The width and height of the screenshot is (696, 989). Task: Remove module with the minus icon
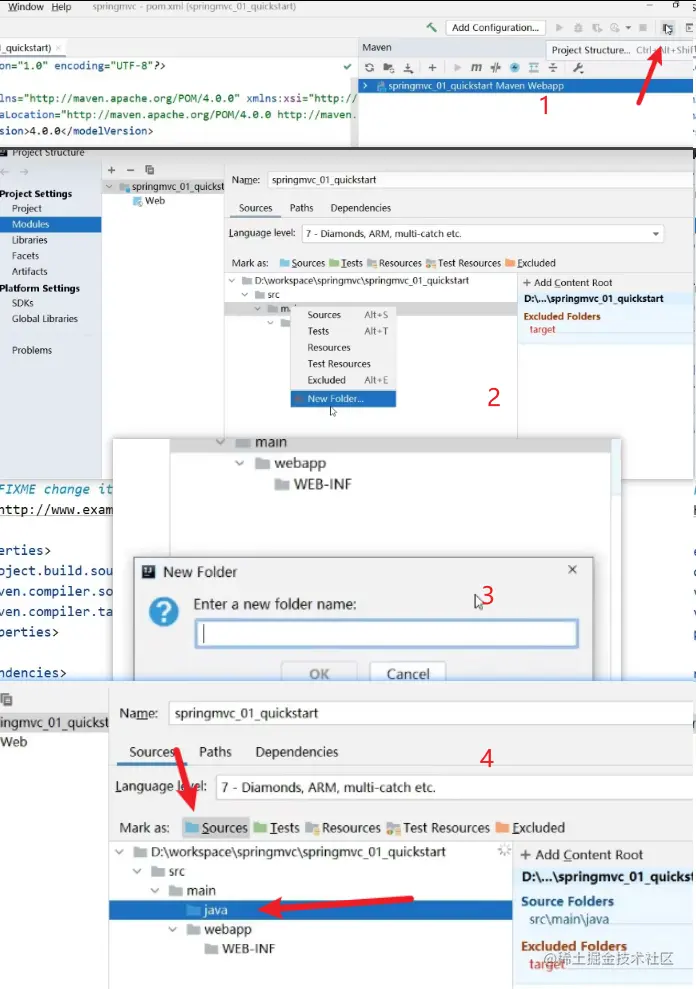tap(130, 170)
